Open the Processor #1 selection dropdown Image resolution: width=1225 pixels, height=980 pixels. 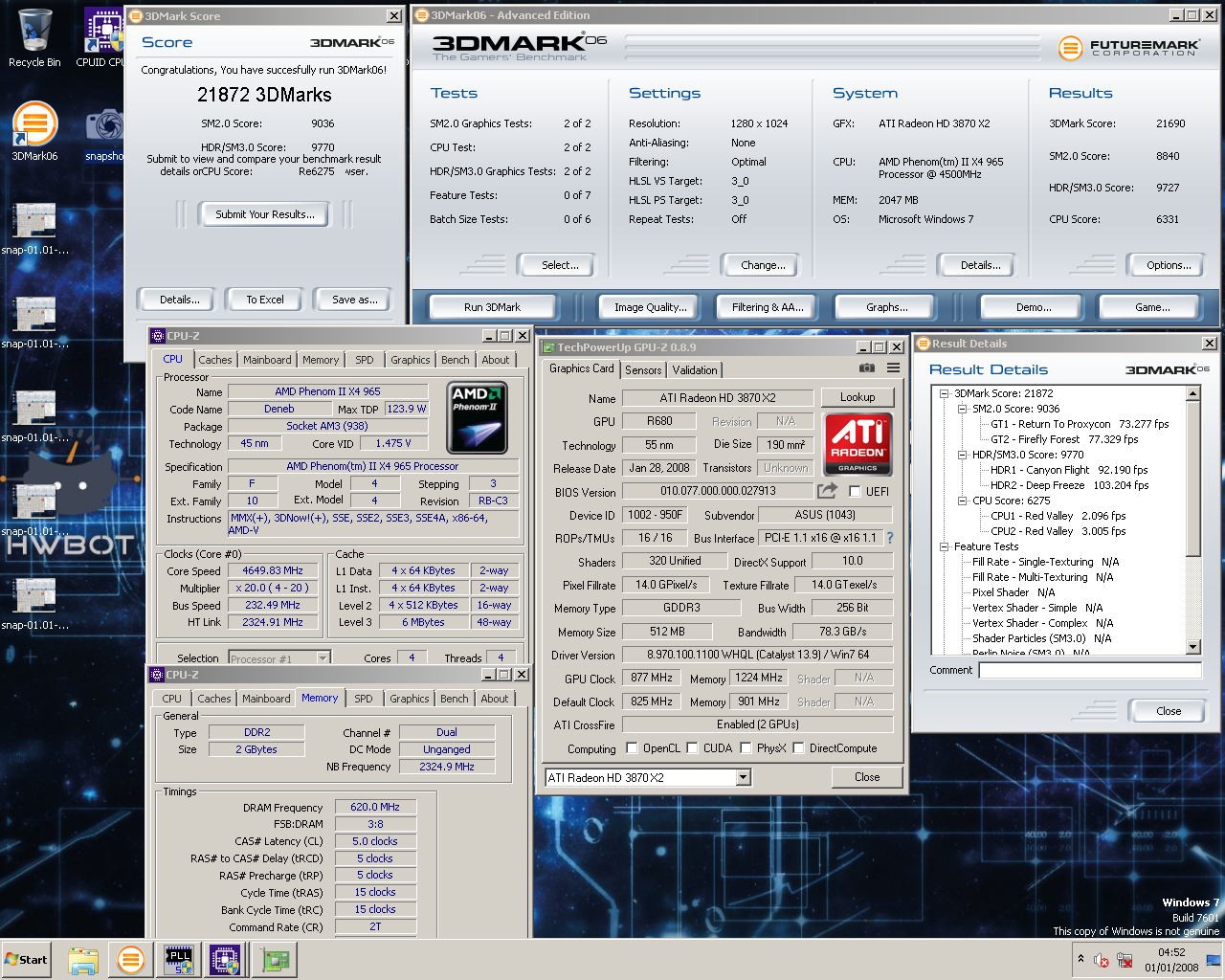[x=323, y=658]
